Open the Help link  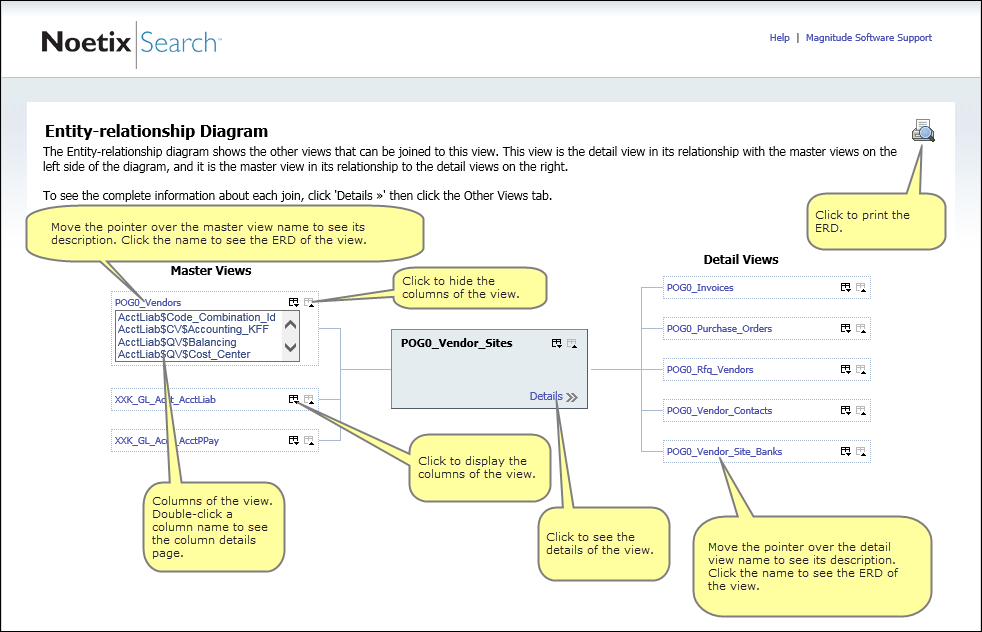click(779, 38)
